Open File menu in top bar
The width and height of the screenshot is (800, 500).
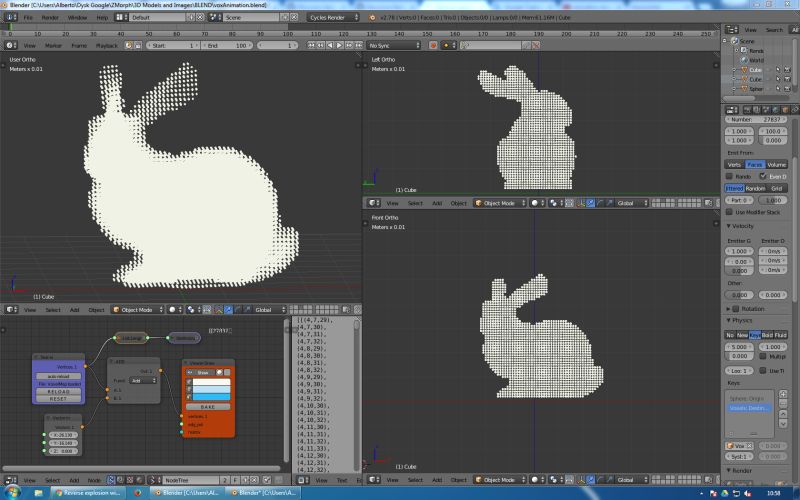point(28,17)
